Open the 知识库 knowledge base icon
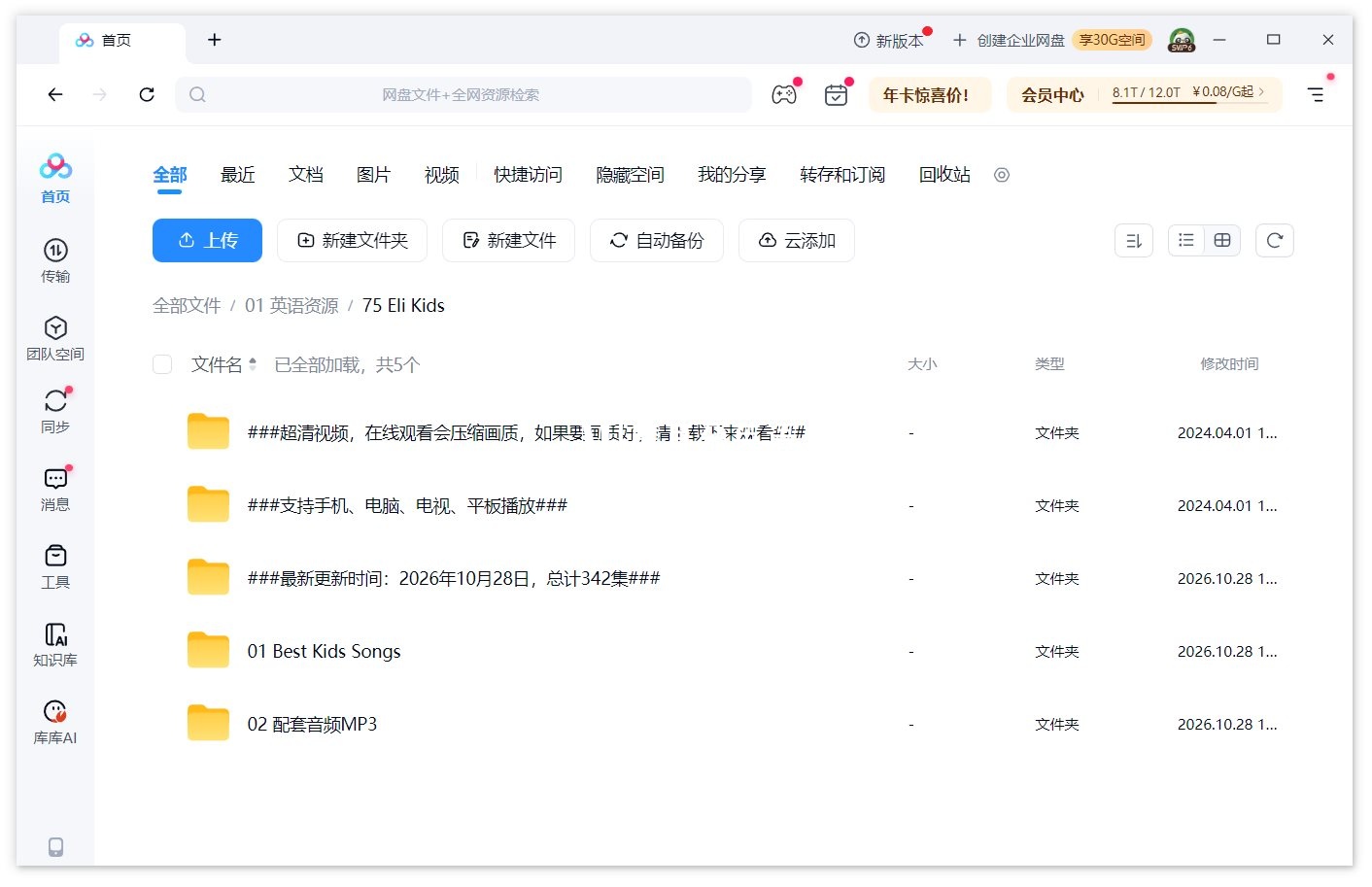1372x887 pixels. click(55, 644)
